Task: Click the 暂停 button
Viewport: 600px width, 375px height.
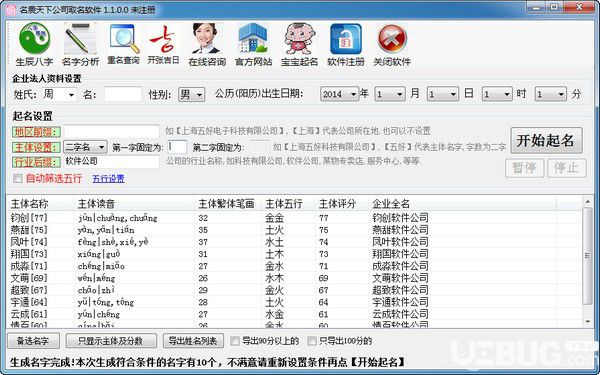Action: pos(524,168)
